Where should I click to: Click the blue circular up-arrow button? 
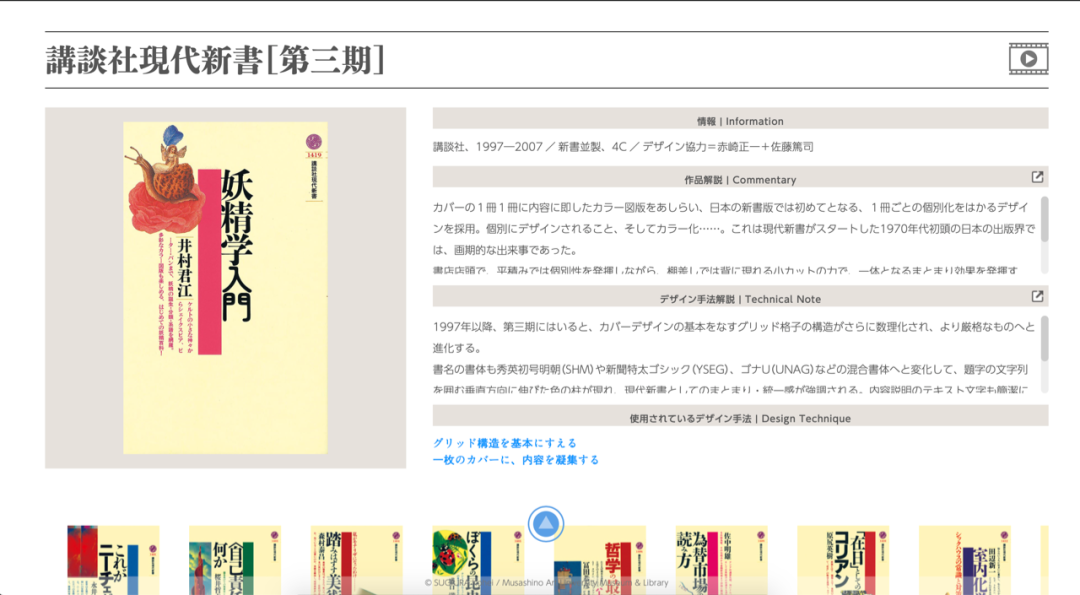click(x=546, y=524)
